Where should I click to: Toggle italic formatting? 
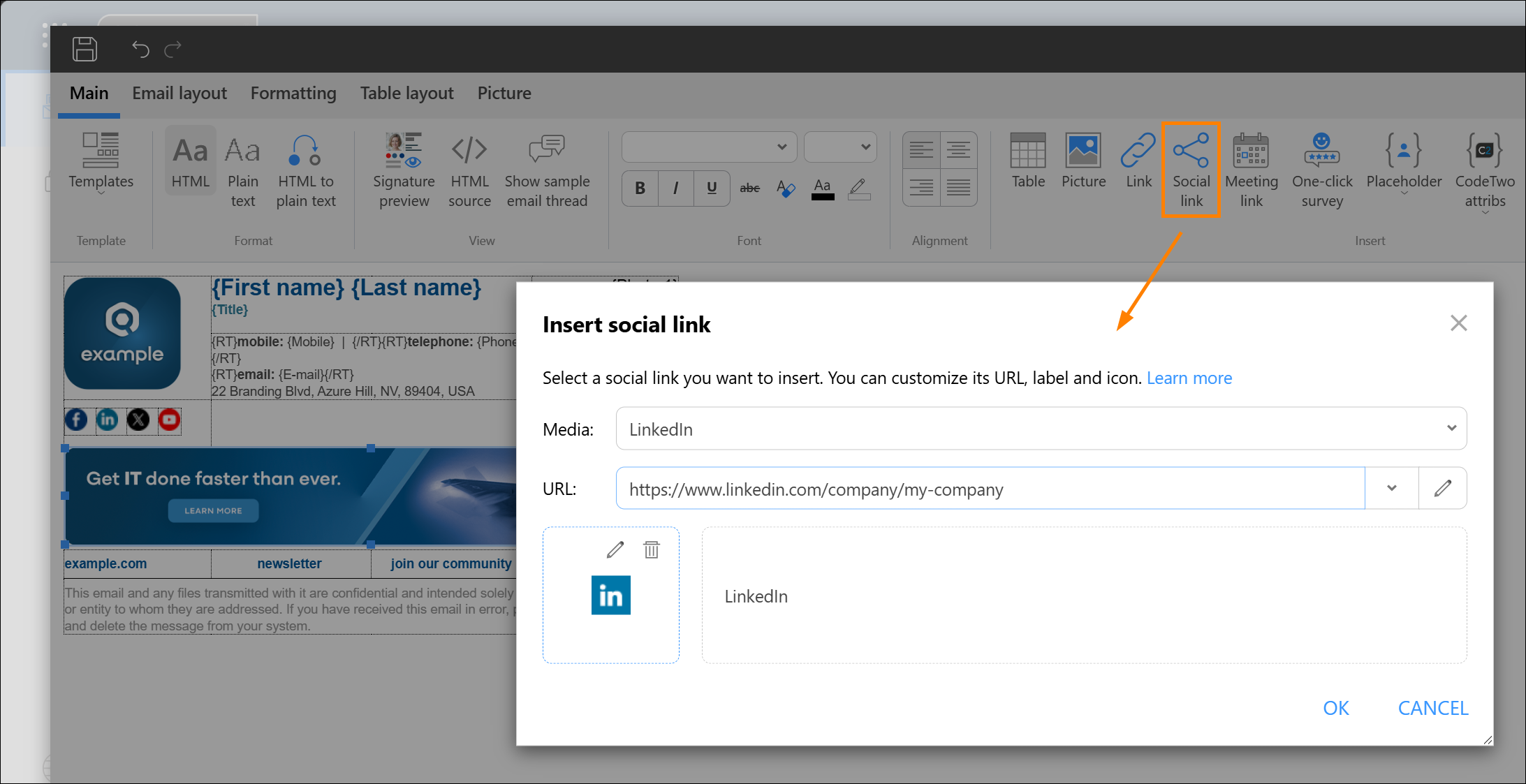pos(675,188)
